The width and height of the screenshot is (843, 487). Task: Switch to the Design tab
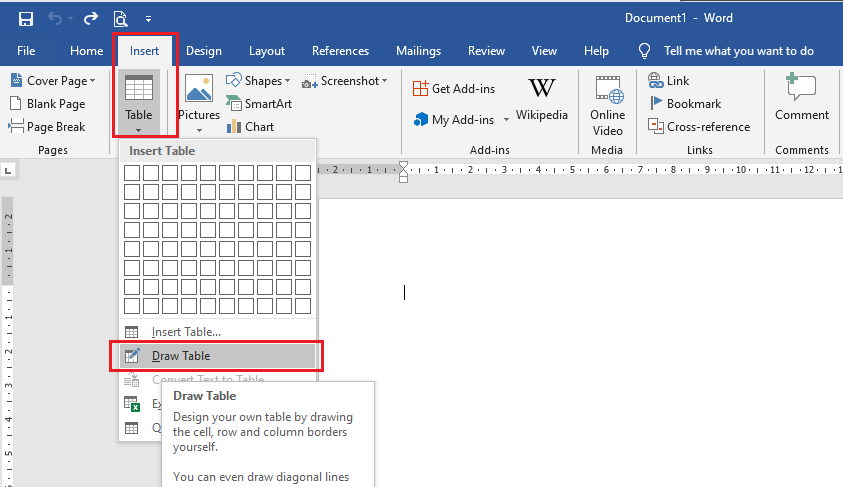[204, 51]
